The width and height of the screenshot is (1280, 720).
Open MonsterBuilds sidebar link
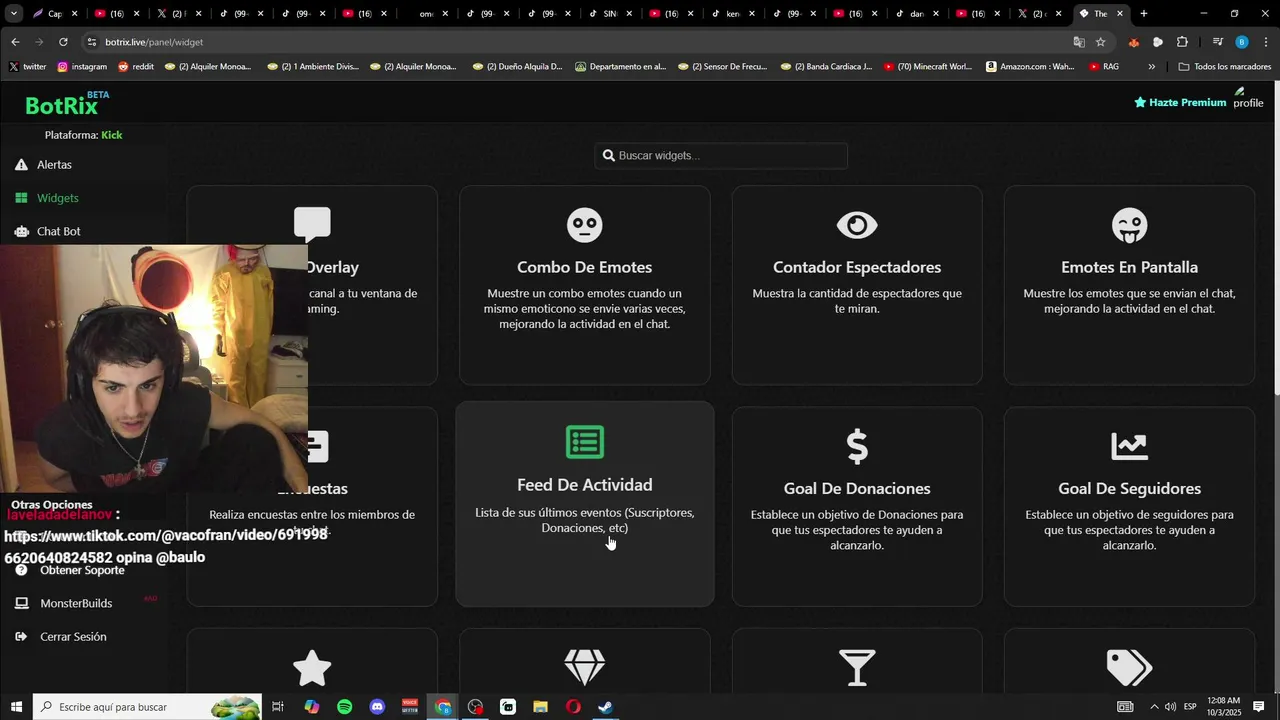[x=76, y=603]
